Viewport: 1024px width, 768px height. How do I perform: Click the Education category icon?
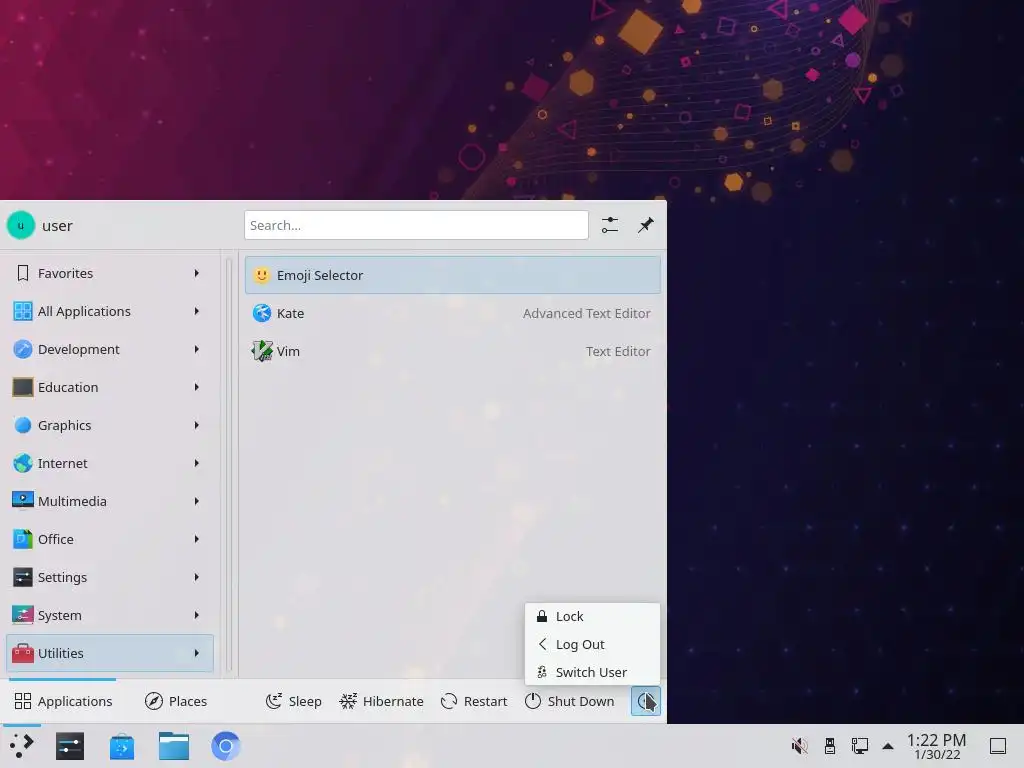(23, 387)
